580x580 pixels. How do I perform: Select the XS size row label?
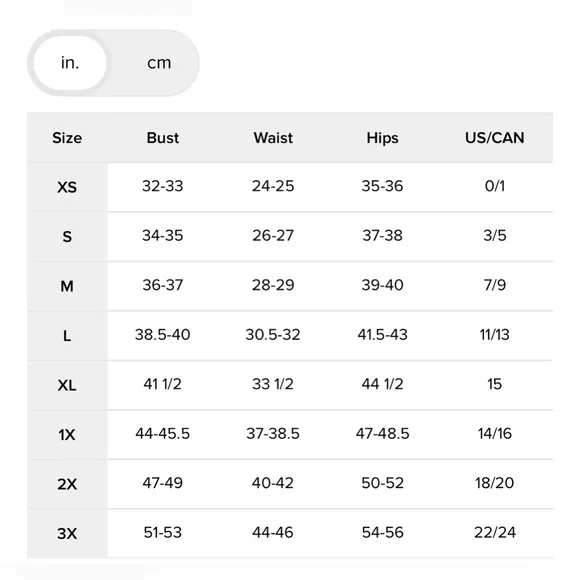pyautogui.click(x=67, y=187)
